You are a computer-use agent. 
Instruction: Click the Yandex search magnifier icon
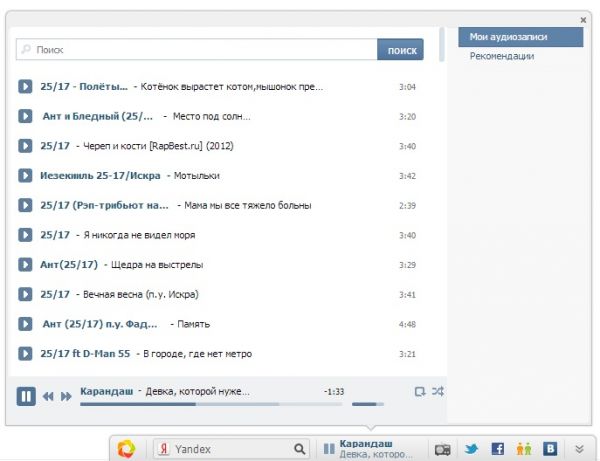(298, 449)
